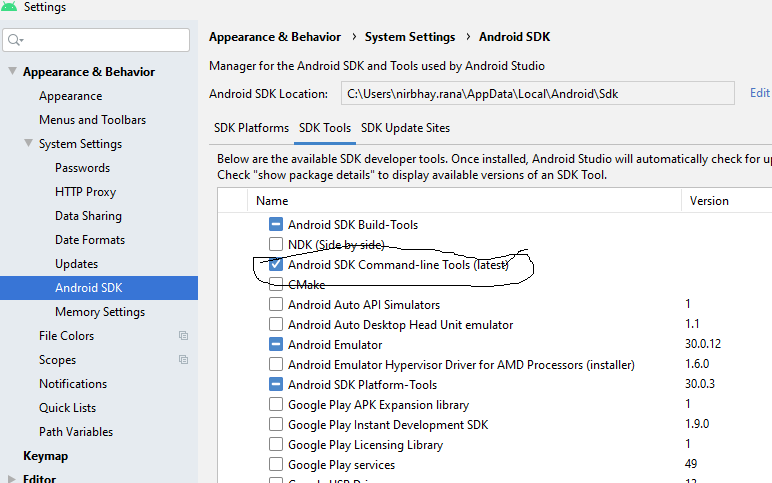
Task: Click version 1.9.0 of Instant Development SDK
Action: 697,423
